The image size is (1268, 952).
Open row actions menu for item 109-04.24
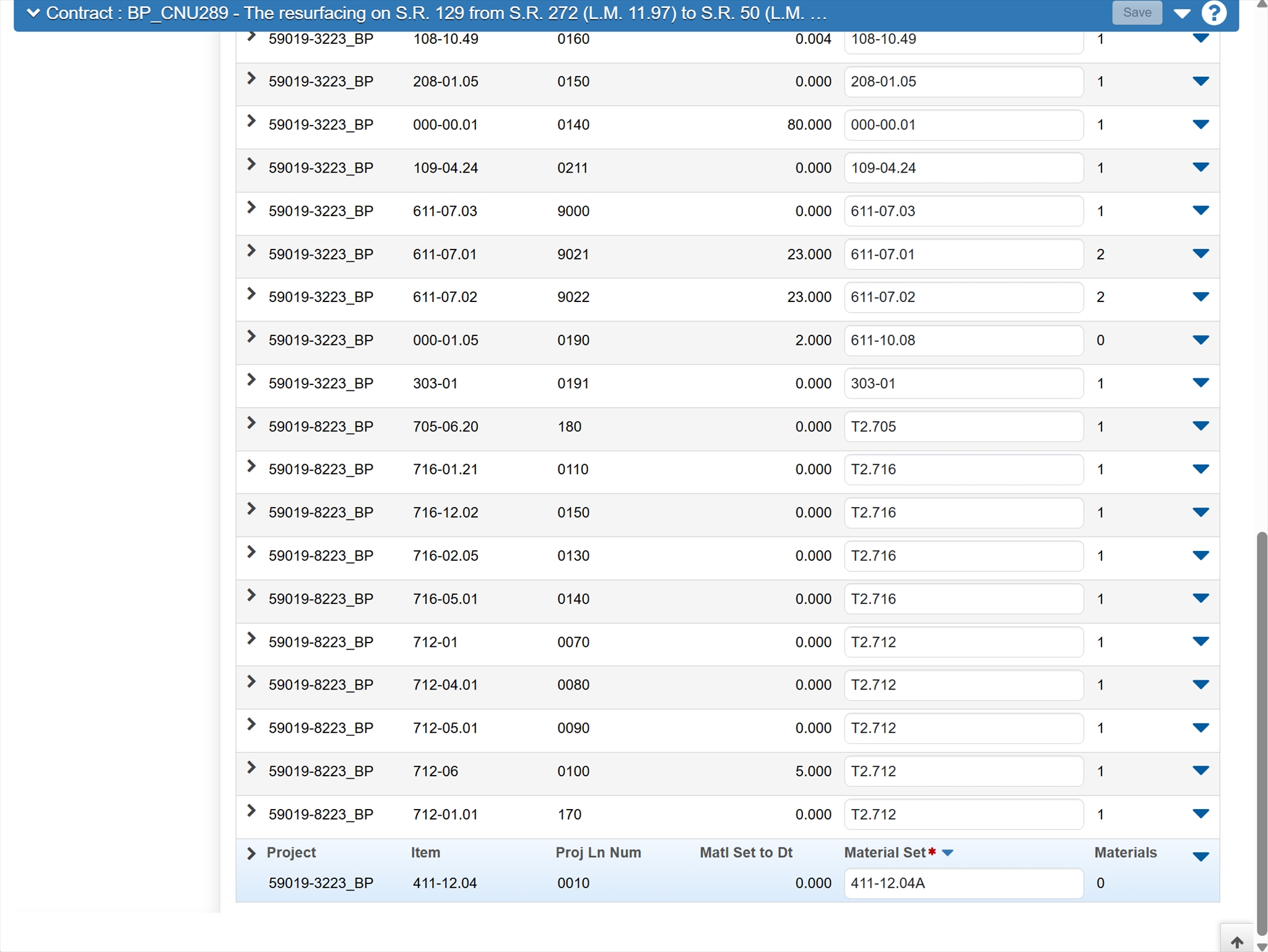[1200, 167]
